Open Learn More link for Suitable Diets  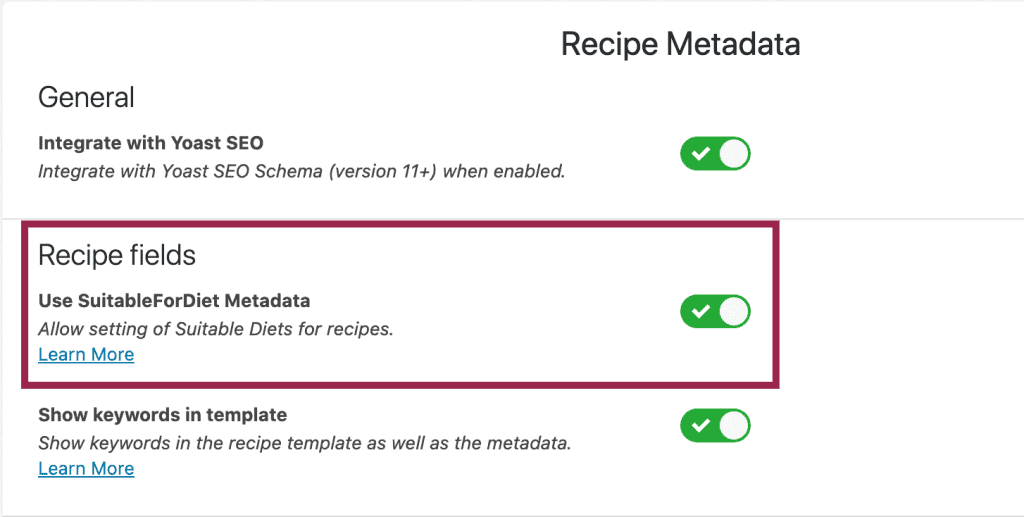(x=86, y=355)
